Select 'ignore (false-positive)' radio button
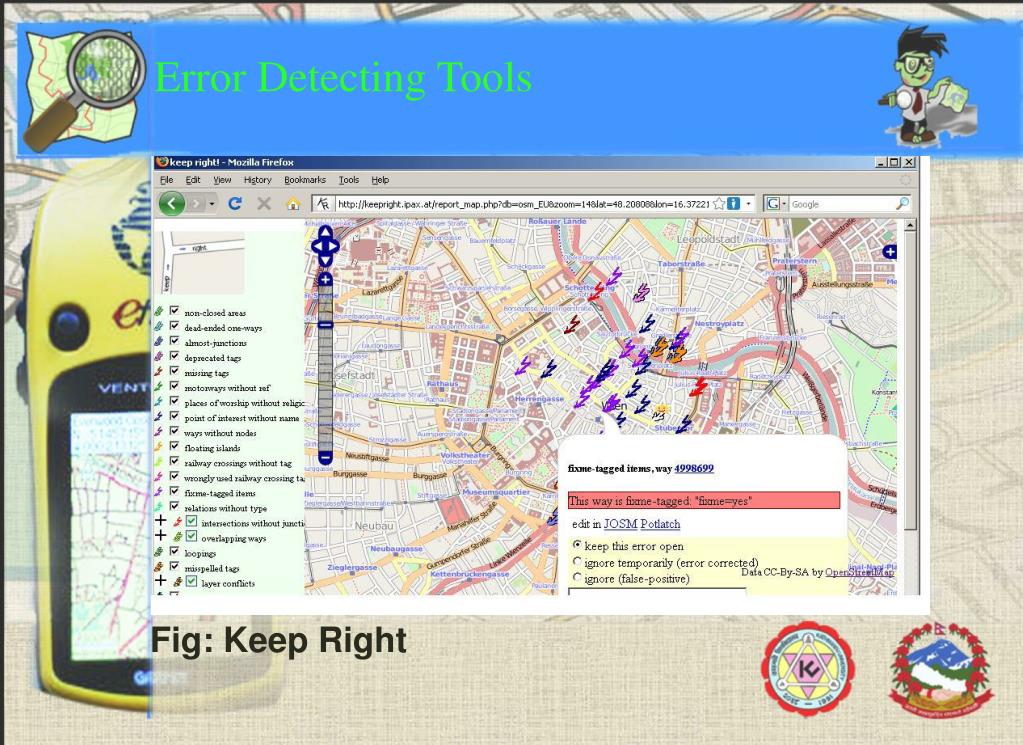The height and width of the screenshot is (745, 1023). 577,577
